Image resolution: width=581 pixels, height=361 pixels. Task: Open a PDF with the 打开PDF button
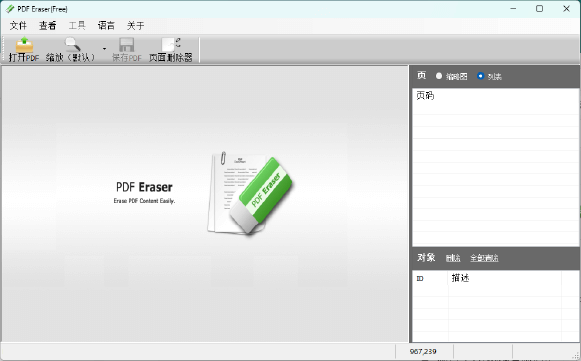pos(24,49)
